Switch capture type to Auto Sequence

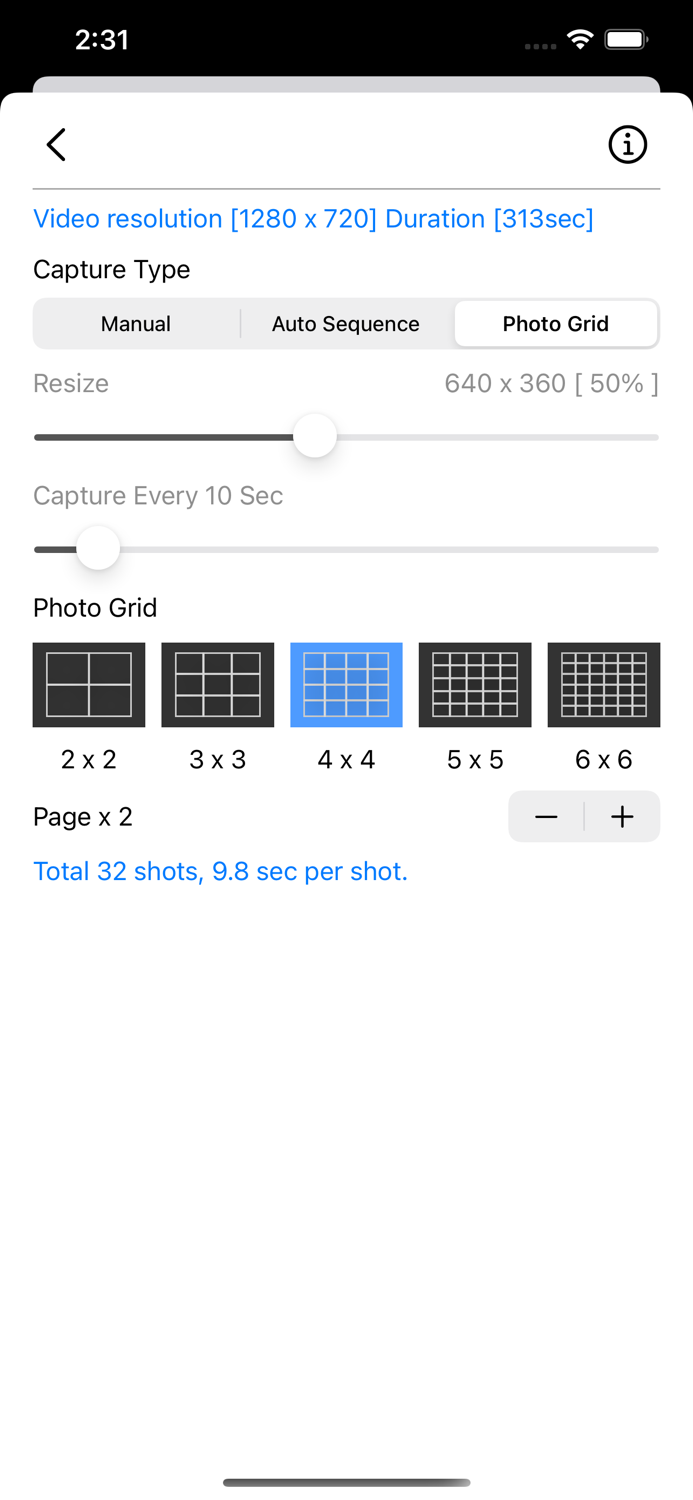[x=345, y=323]
